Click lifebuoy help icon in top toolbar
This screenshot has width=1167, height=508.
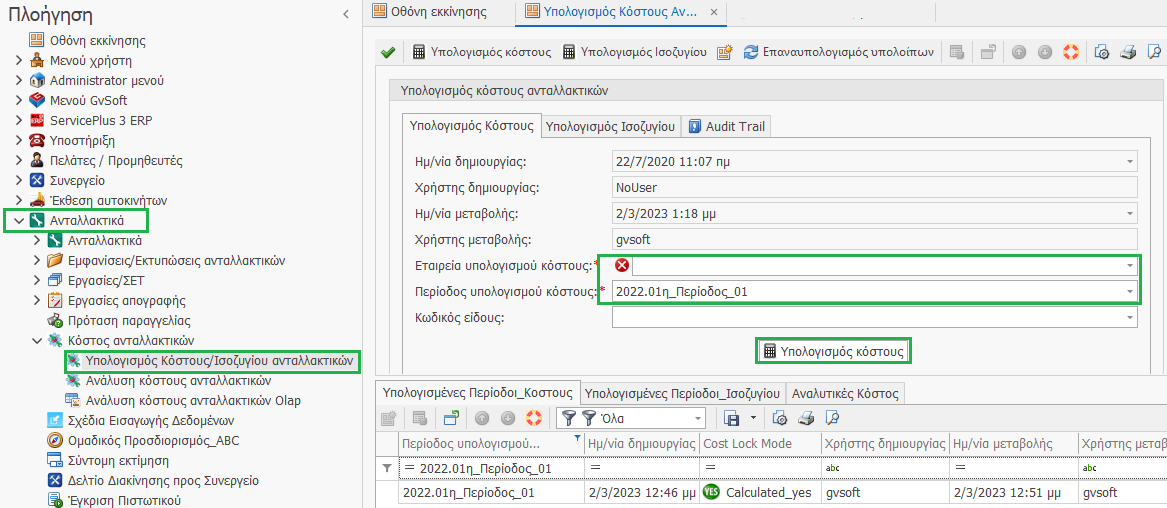(x=1070, y=52)
